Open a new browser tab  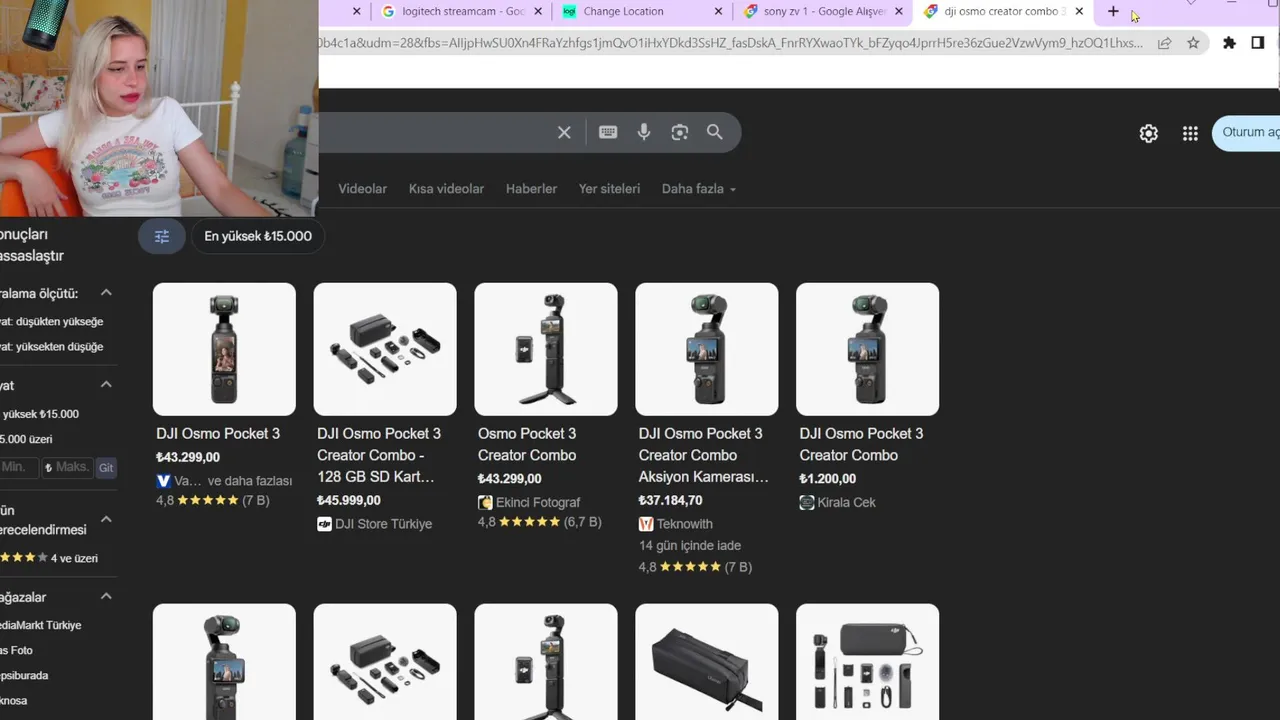[1113, 11]
